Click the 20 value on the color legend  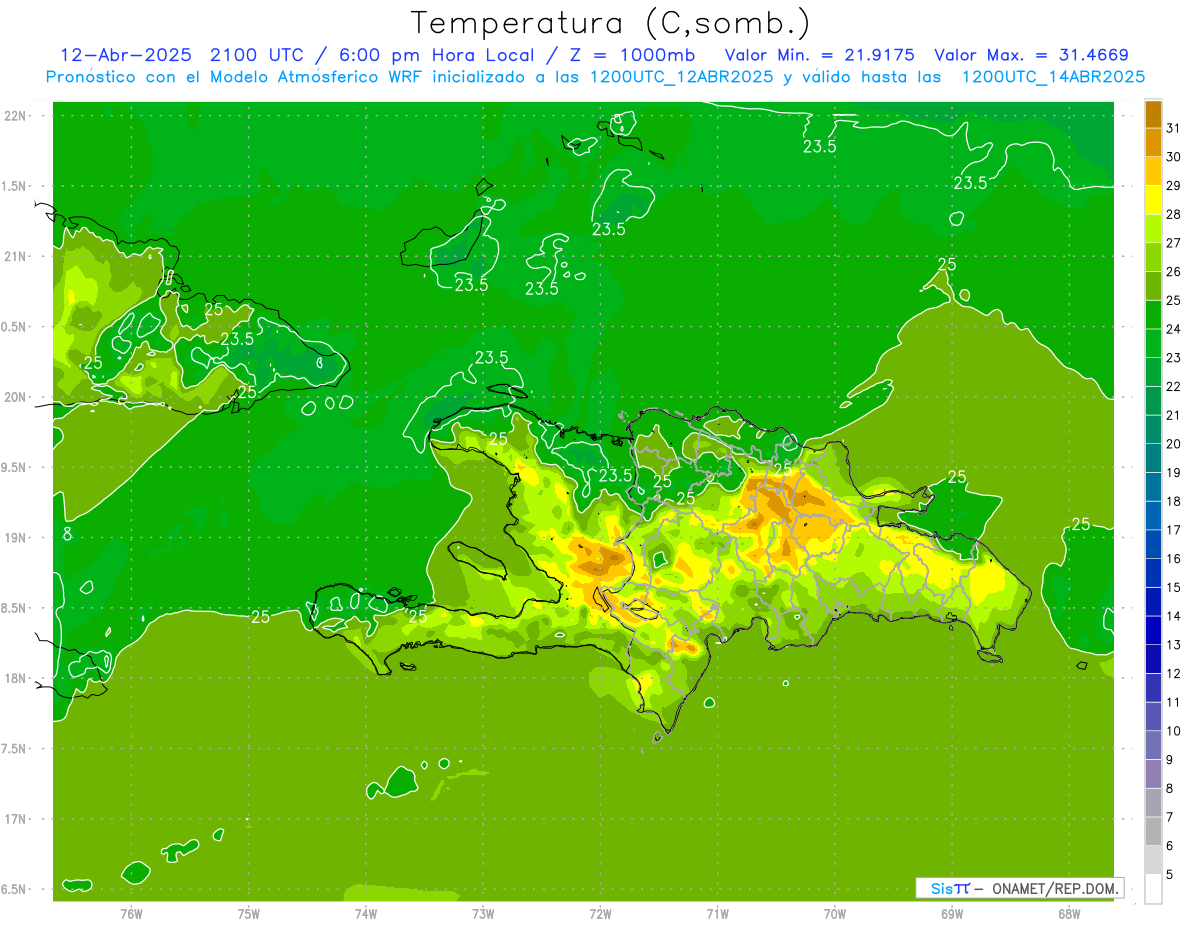1174,444
